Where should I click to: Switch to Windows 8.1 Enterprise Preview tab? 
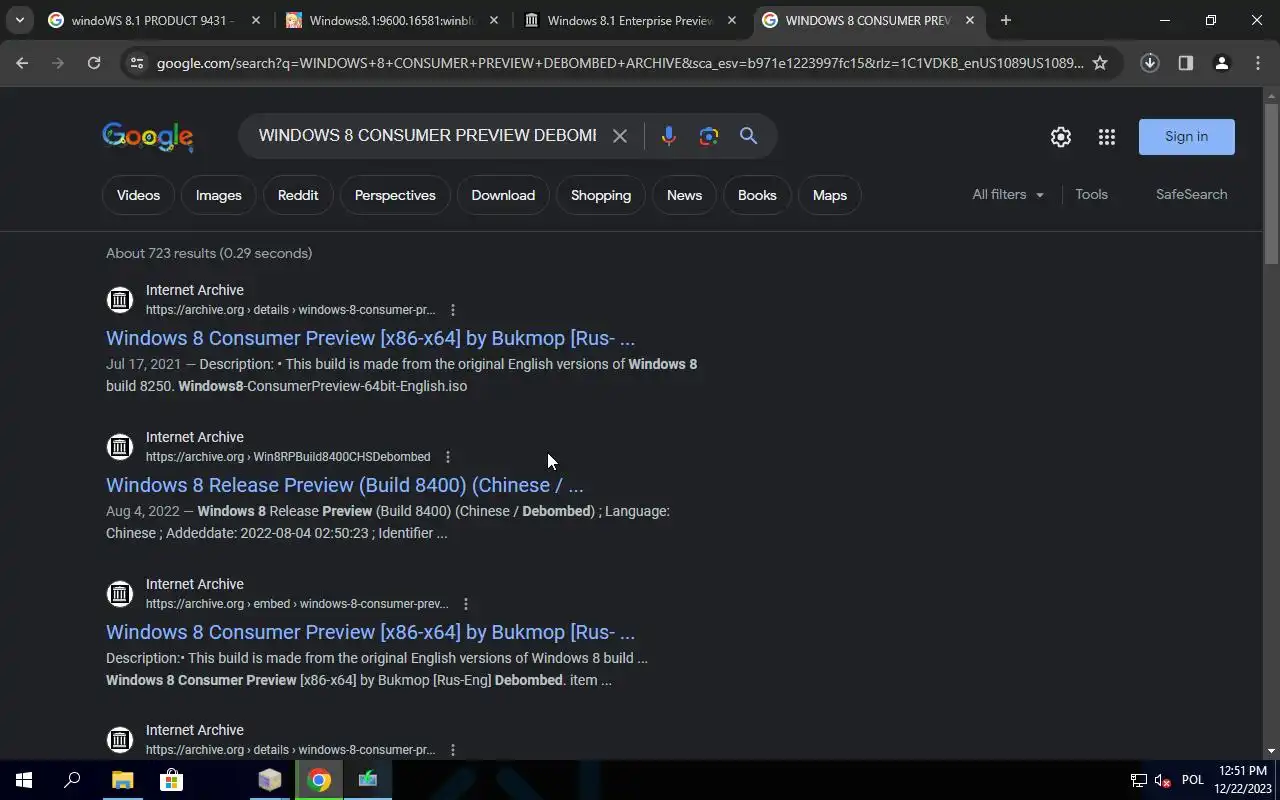(630, 20)
